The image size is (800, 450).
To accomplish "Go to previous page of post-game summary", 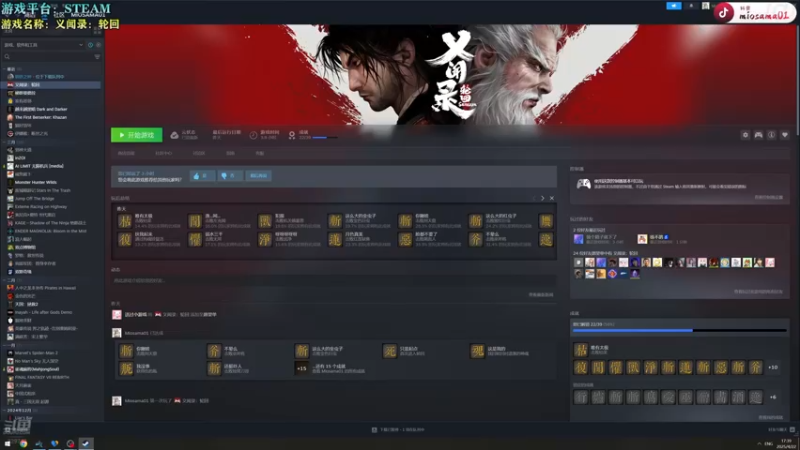I will tap(534, 198).
